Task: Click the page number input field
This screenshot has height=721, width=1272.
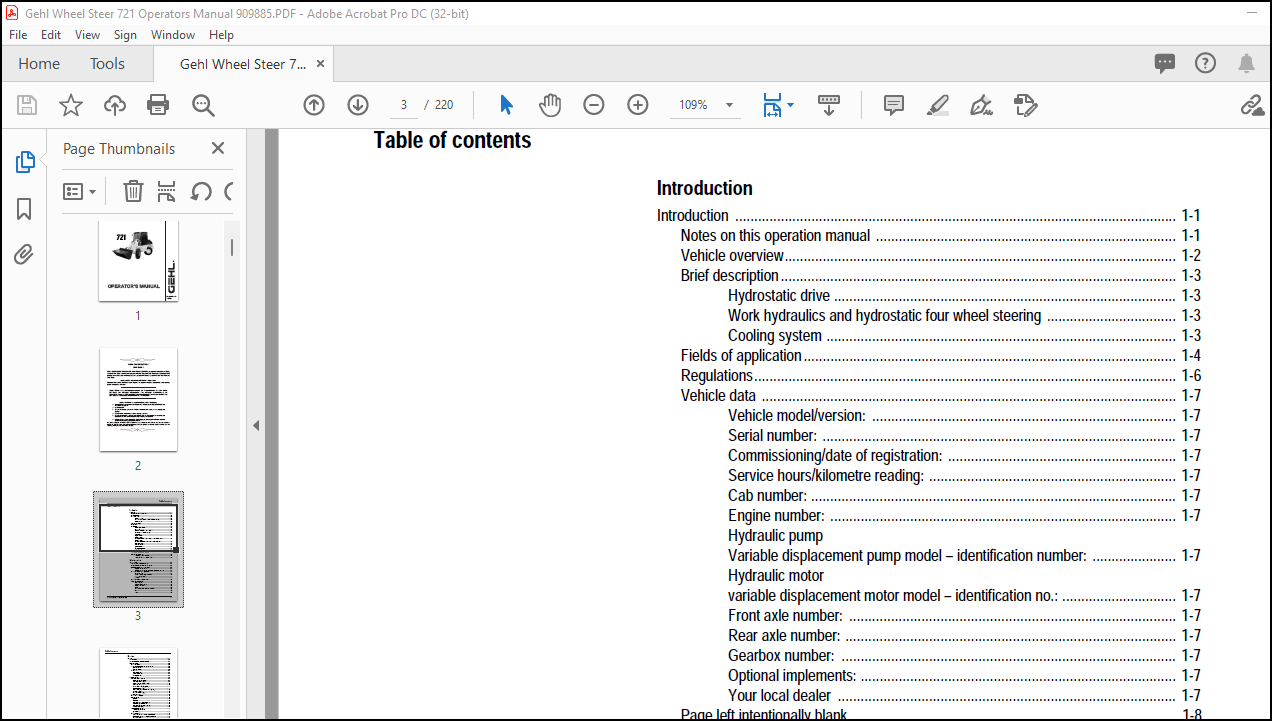Action: tap(403, 105)
